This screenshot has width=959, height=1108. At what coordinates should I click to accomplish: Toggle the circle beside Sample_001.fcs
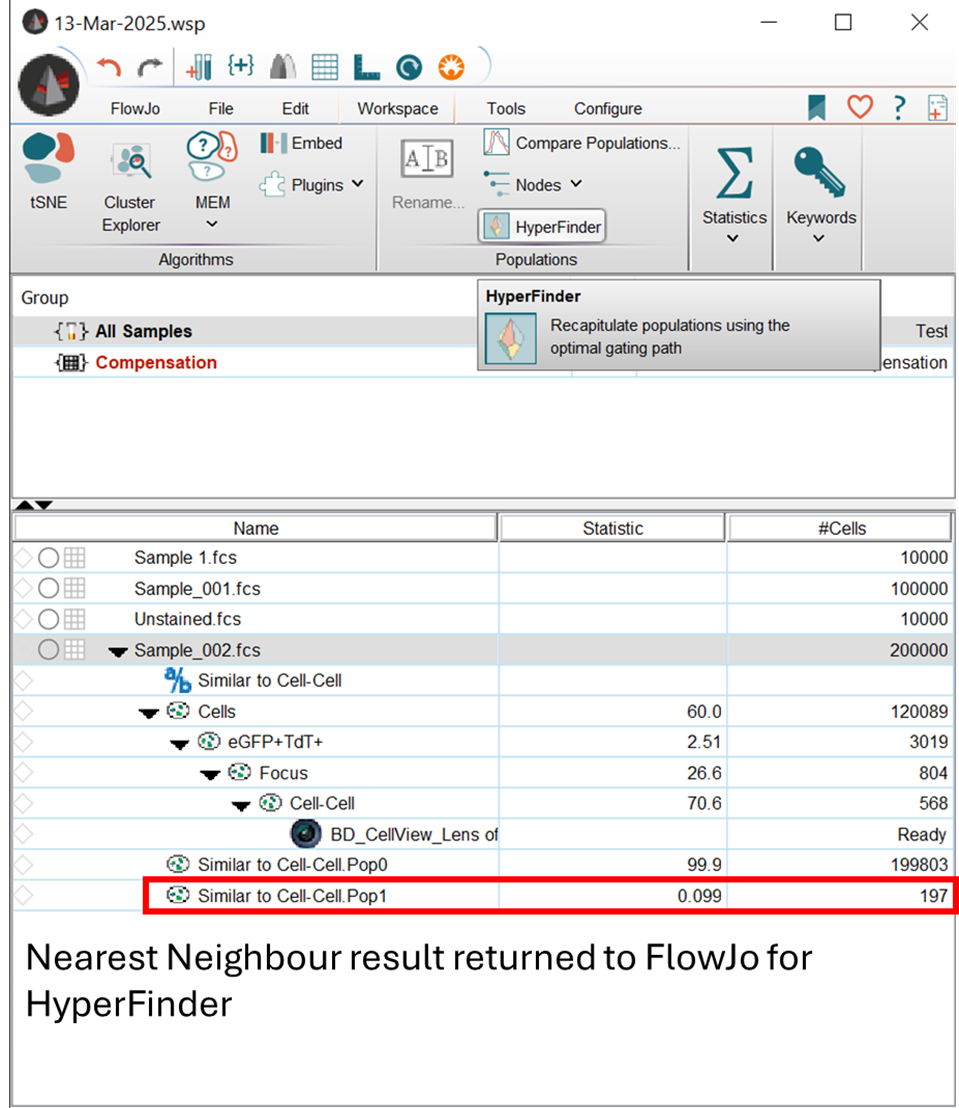pos(48,588)
